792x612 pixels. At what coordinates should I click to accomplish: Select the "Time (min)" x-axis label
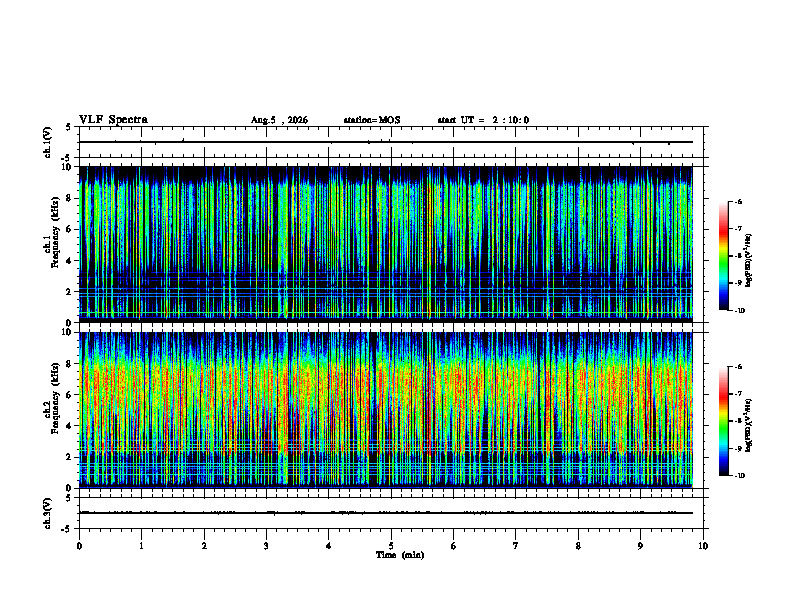pyautogui.click(x=400, y=555)
